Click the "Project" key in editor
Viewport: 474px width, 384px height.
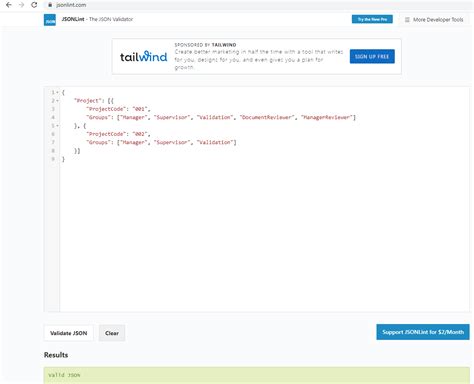pyautogui.click(x=87, y=101)
